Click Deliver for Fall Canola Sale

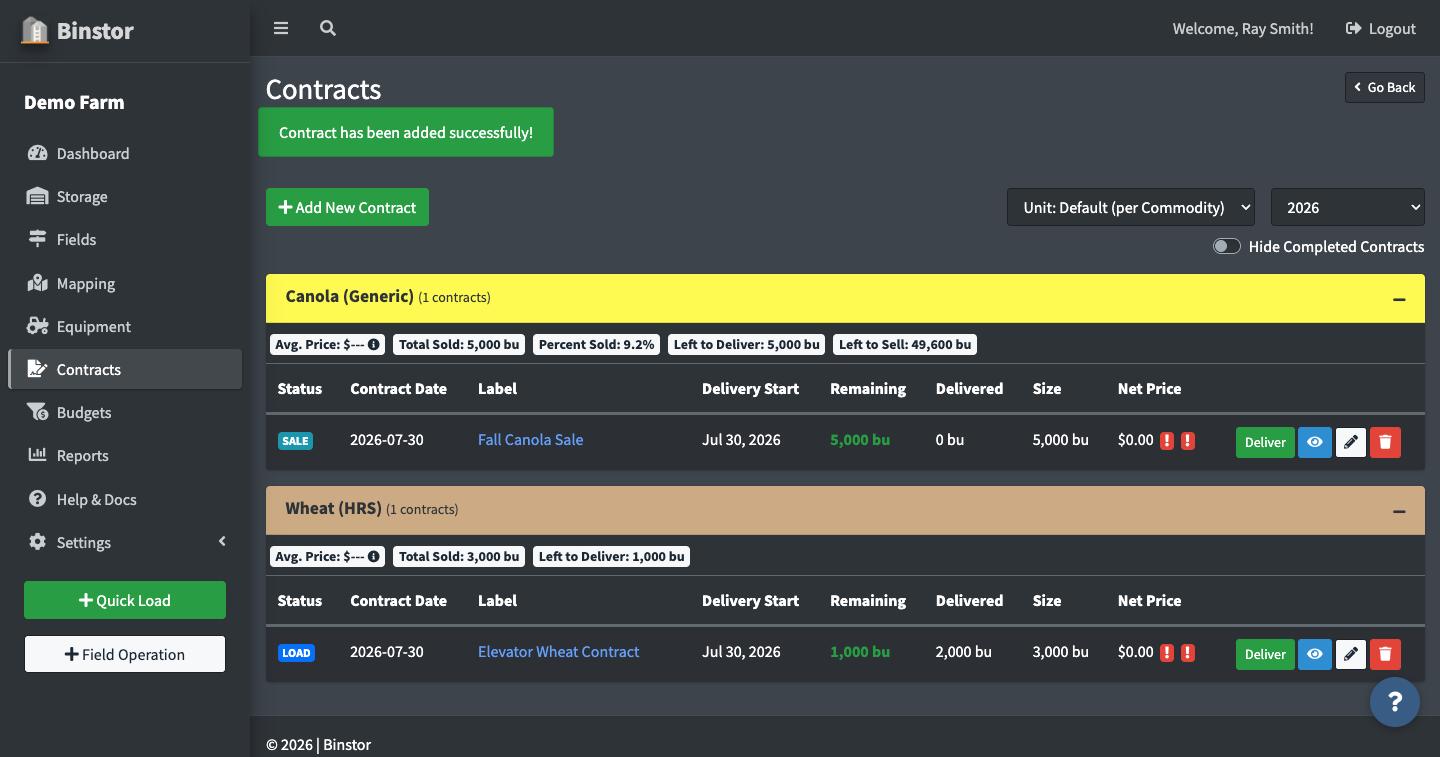coord(1265,442)
